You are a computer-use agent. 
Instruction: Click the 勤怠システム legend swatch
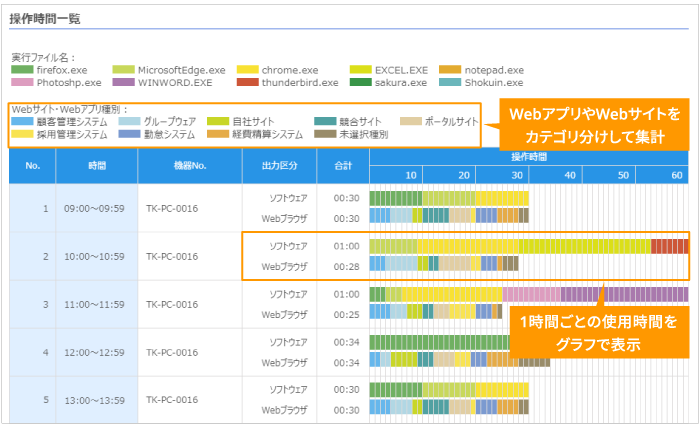129,134
